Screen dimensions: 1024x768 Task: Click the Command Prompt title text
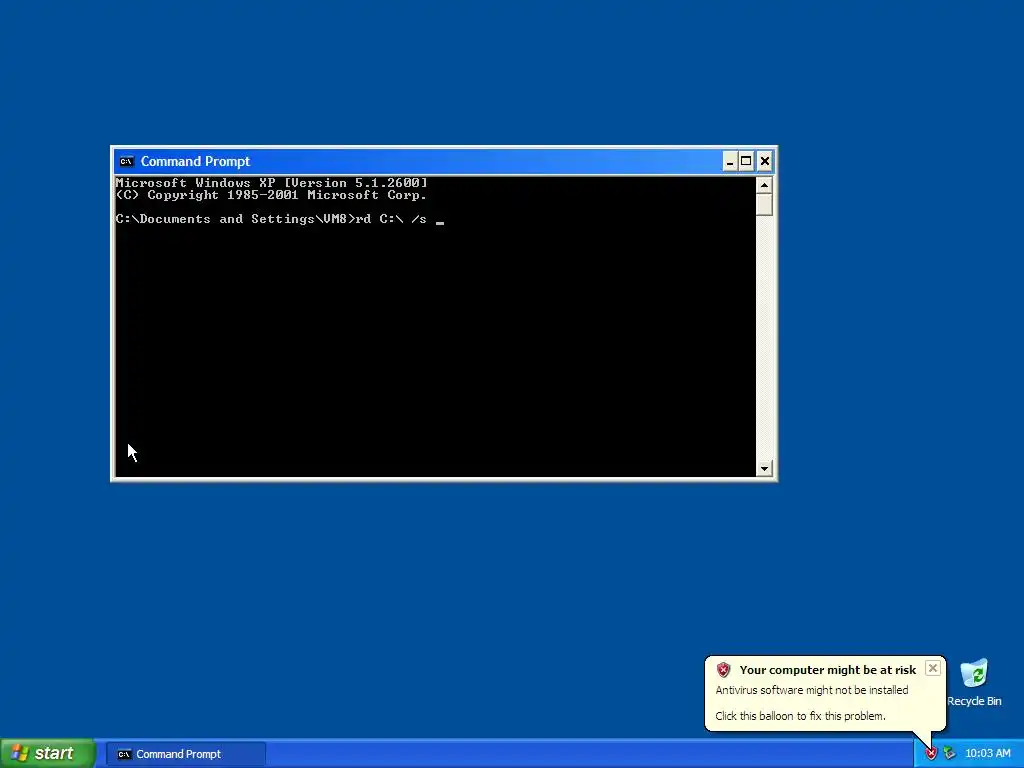click(195, 161)
